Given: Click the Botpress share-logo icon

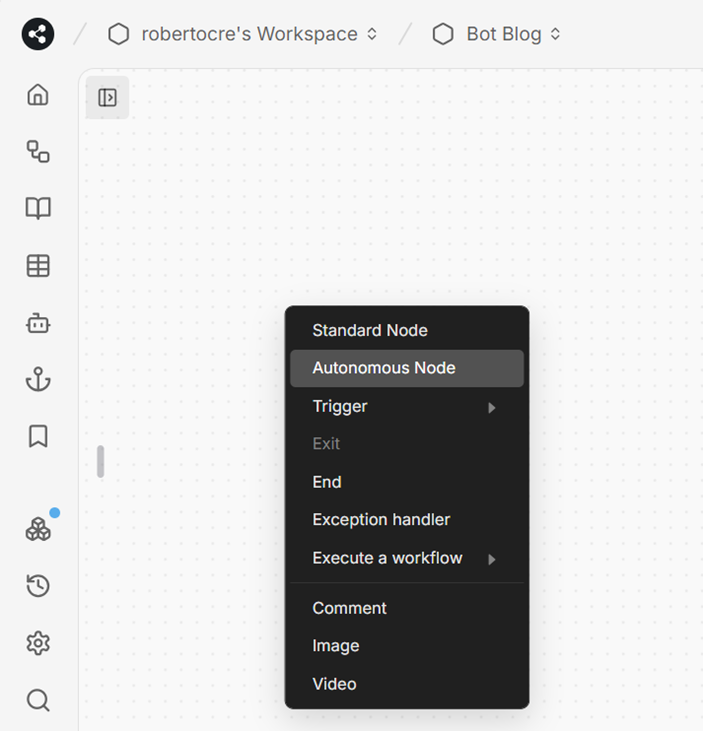Looking at the screenshot, I should (x=38, y=34).
